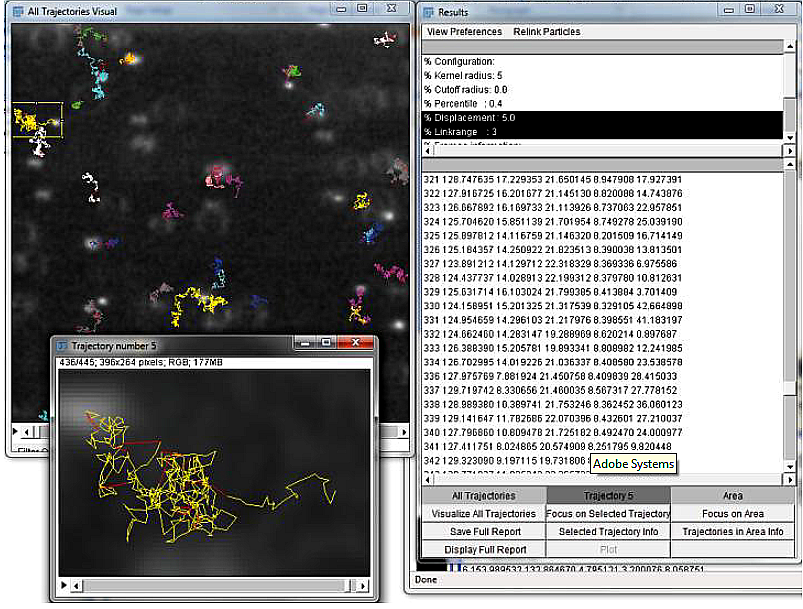Image resolution: width=803 pixels, height=609 pixels.
Task: Click Trajectory number 5 window icon
Action: tap(62, 345)
